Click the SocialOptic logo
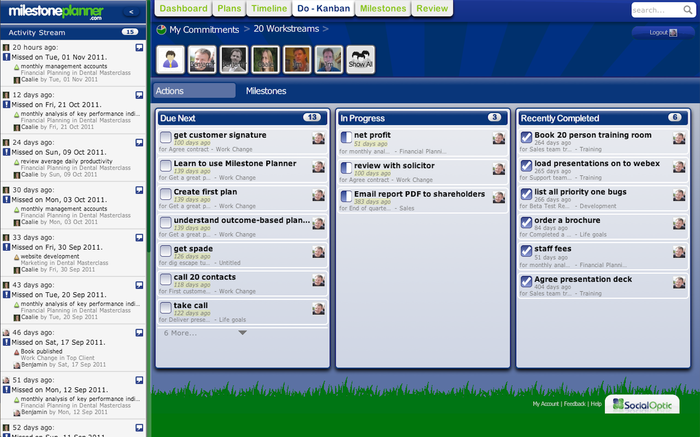700x437 pixels. [640, 404]
